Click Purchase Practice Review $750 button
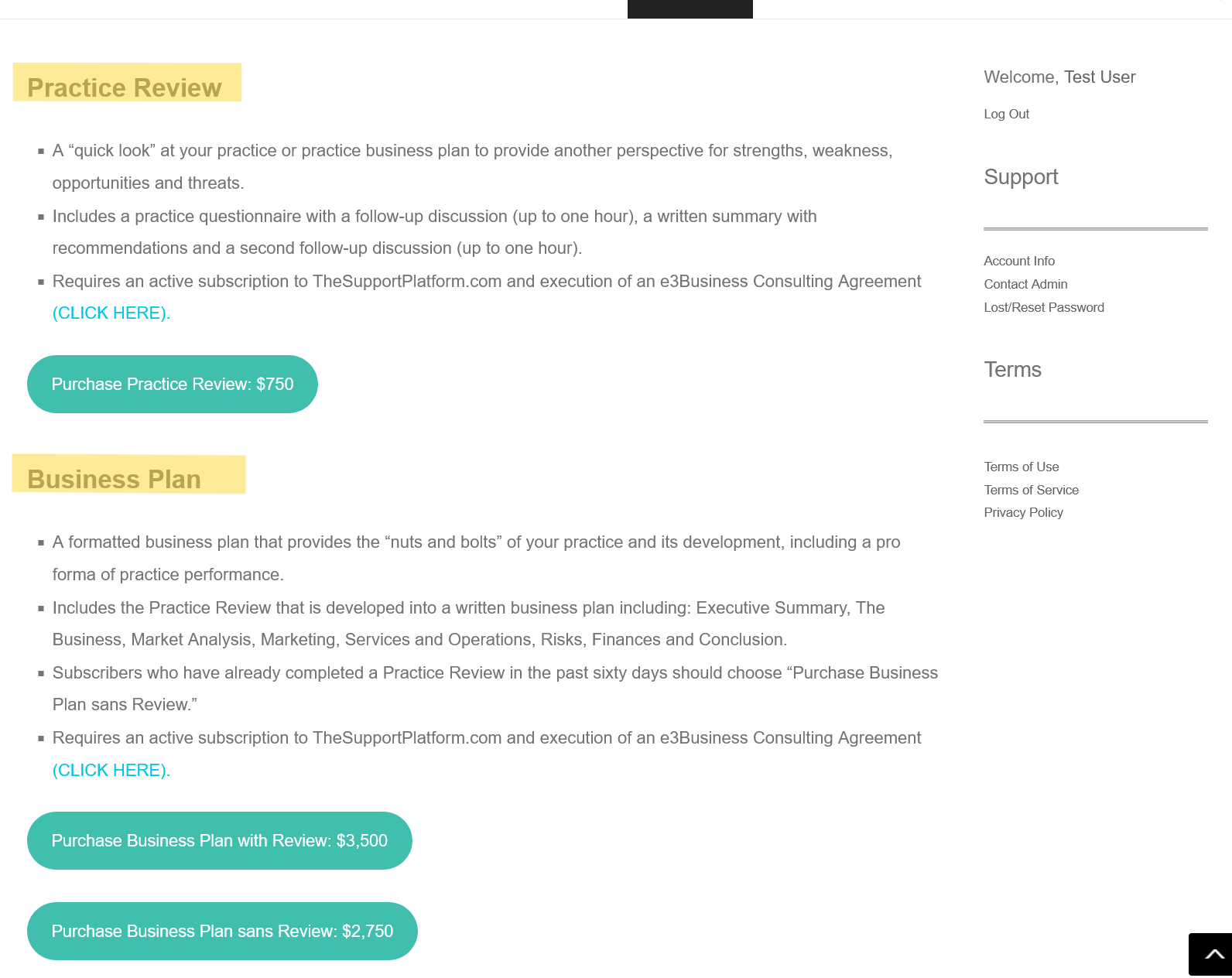 [173, 385]
